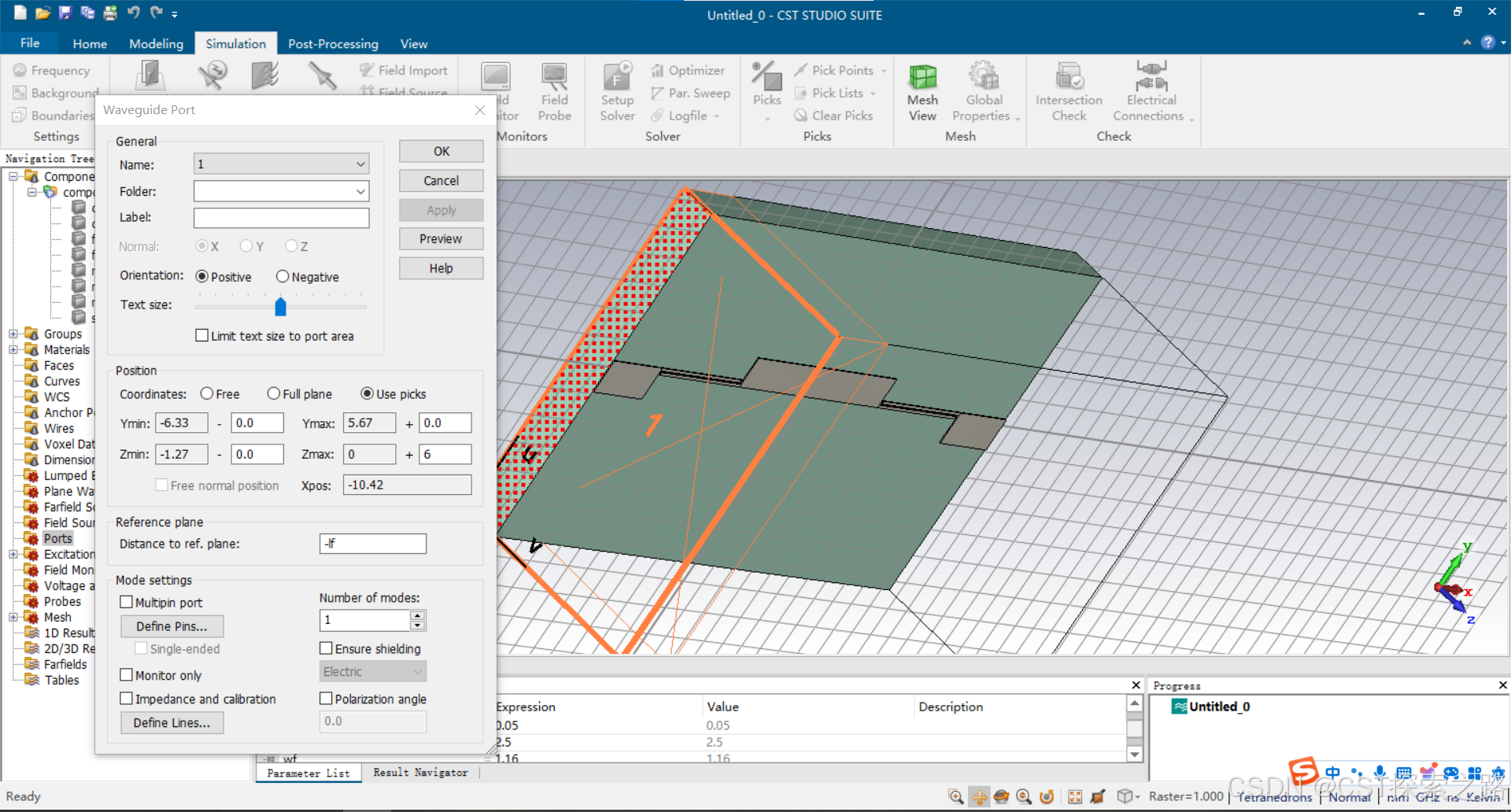
Task: Enable the Multipin port checkbox
Action: coord(126,602)
